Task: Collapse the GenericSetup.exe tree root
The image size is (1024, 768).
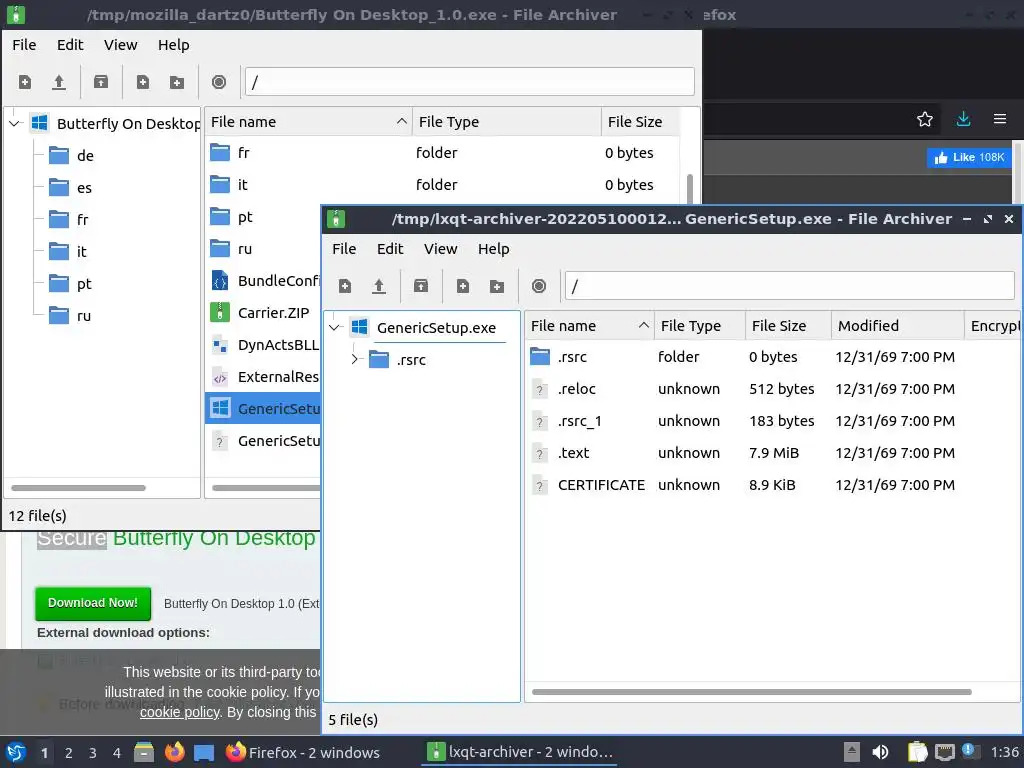Action: (x=334, y=327)
